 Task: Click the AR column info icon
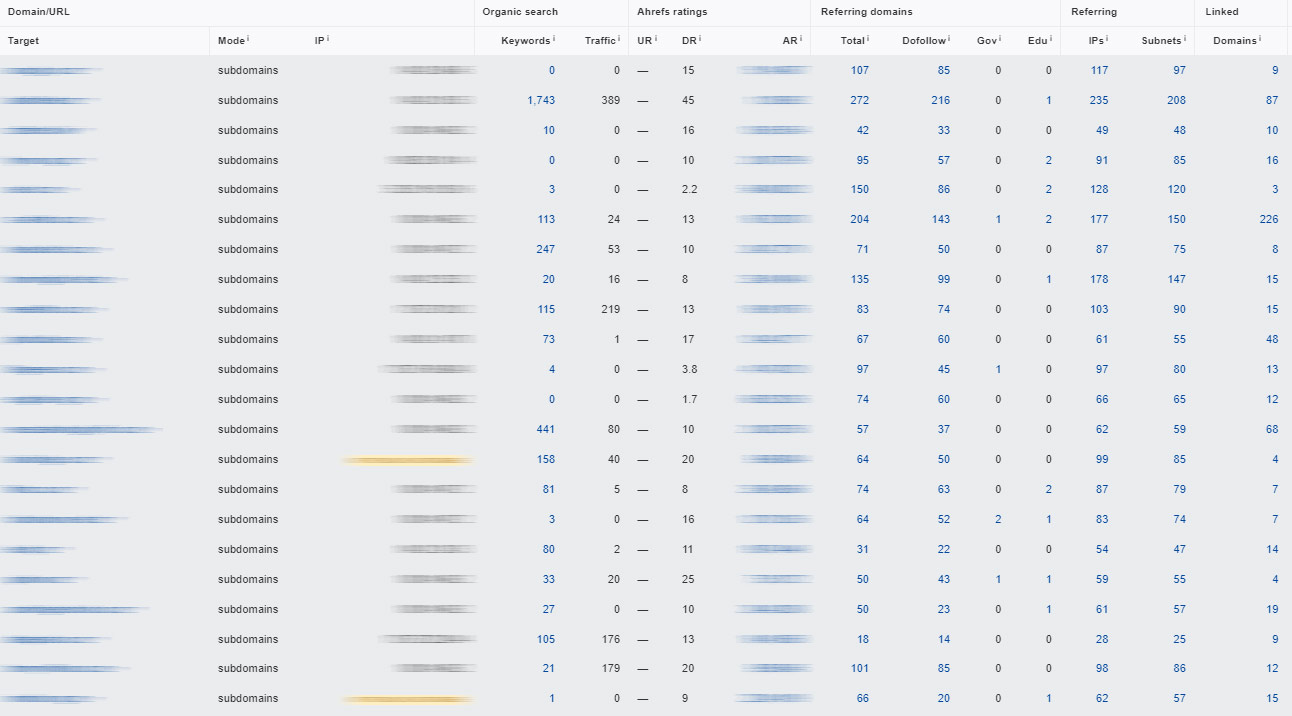click(801, 39)
